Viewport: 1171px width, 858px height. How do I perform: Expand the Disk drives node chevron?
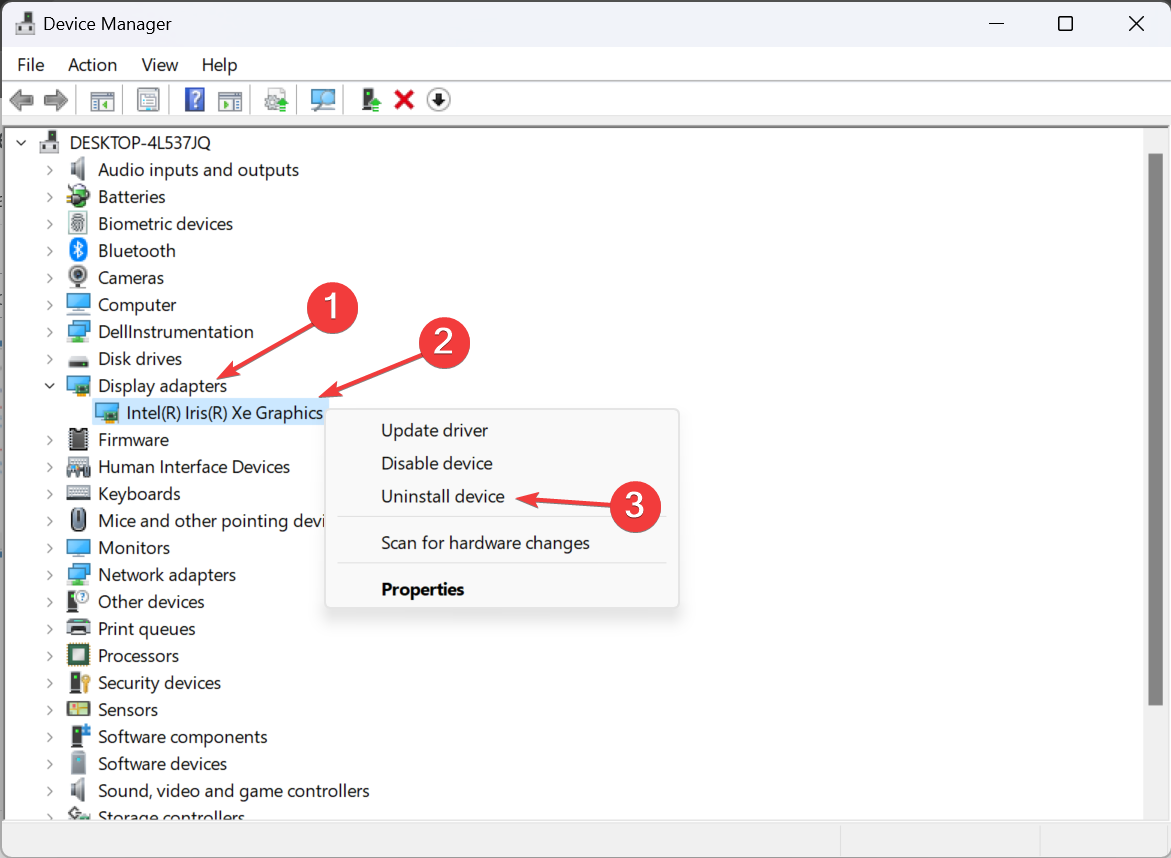pos(49,359)
